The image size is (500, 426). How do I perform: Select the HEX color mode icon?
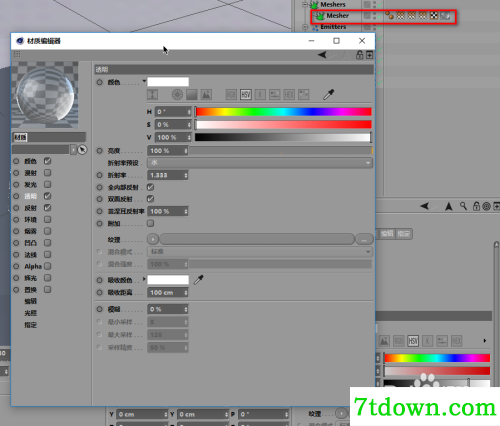(x=289, y=95)
